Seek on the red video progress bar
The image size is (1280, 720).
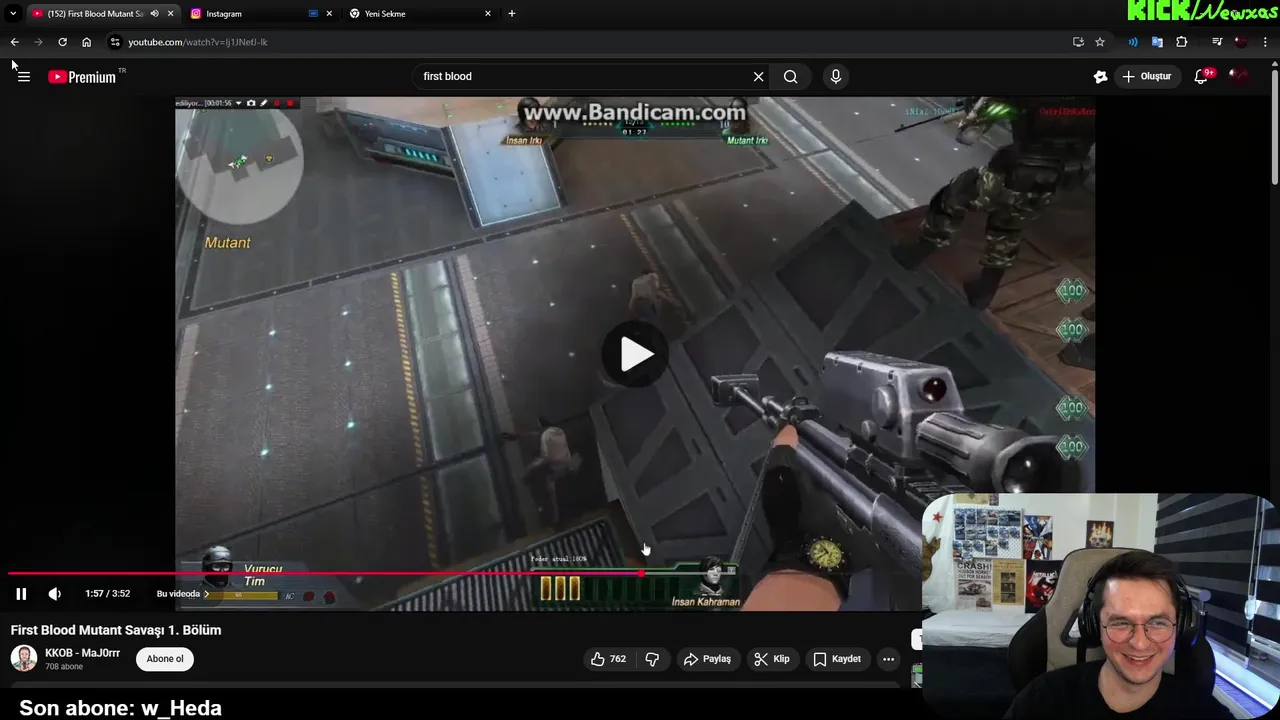(x=460, y=574)
